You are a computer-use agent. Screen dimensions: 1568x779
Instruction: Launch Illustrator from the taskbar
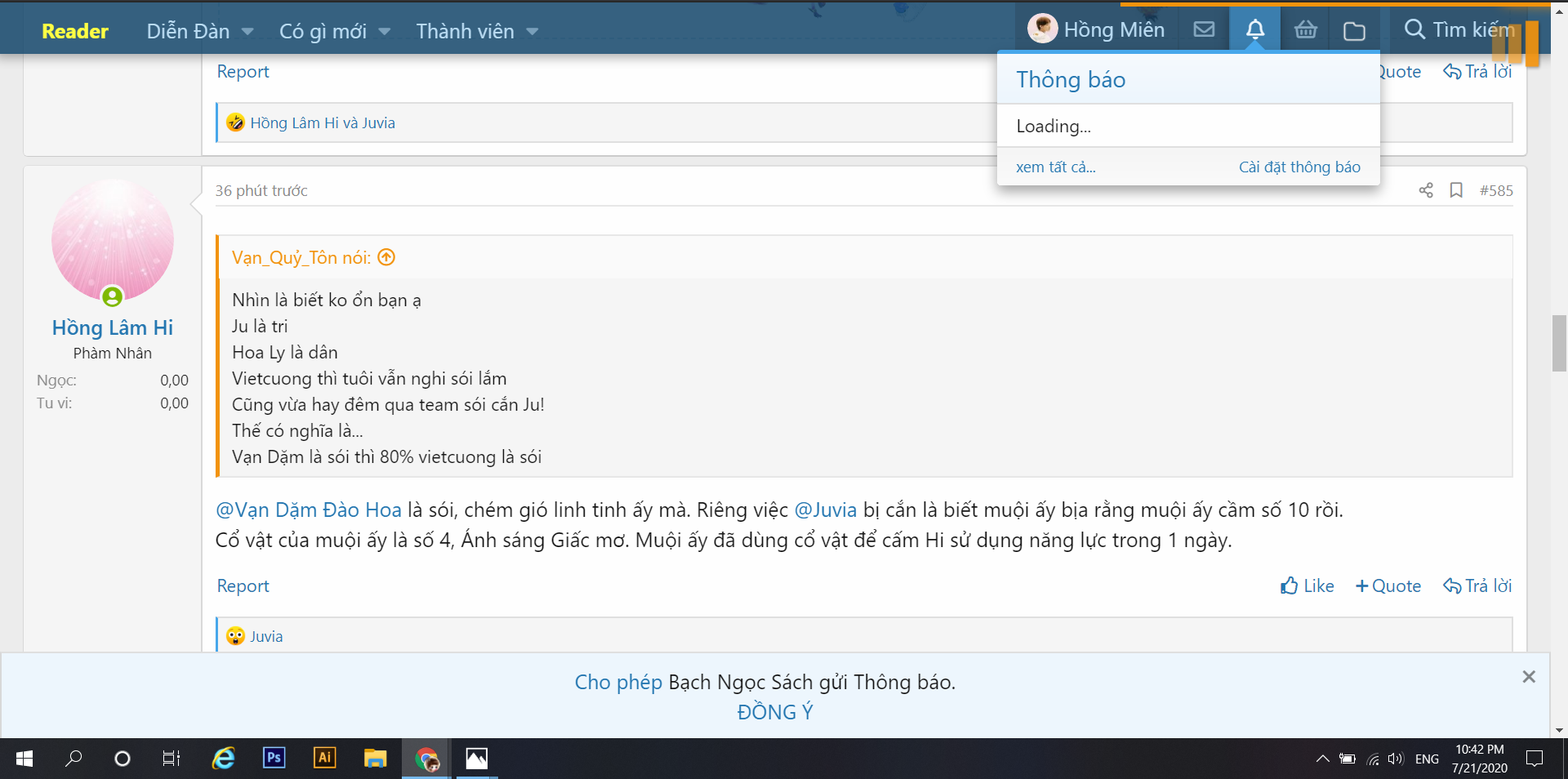coord(324,759)
